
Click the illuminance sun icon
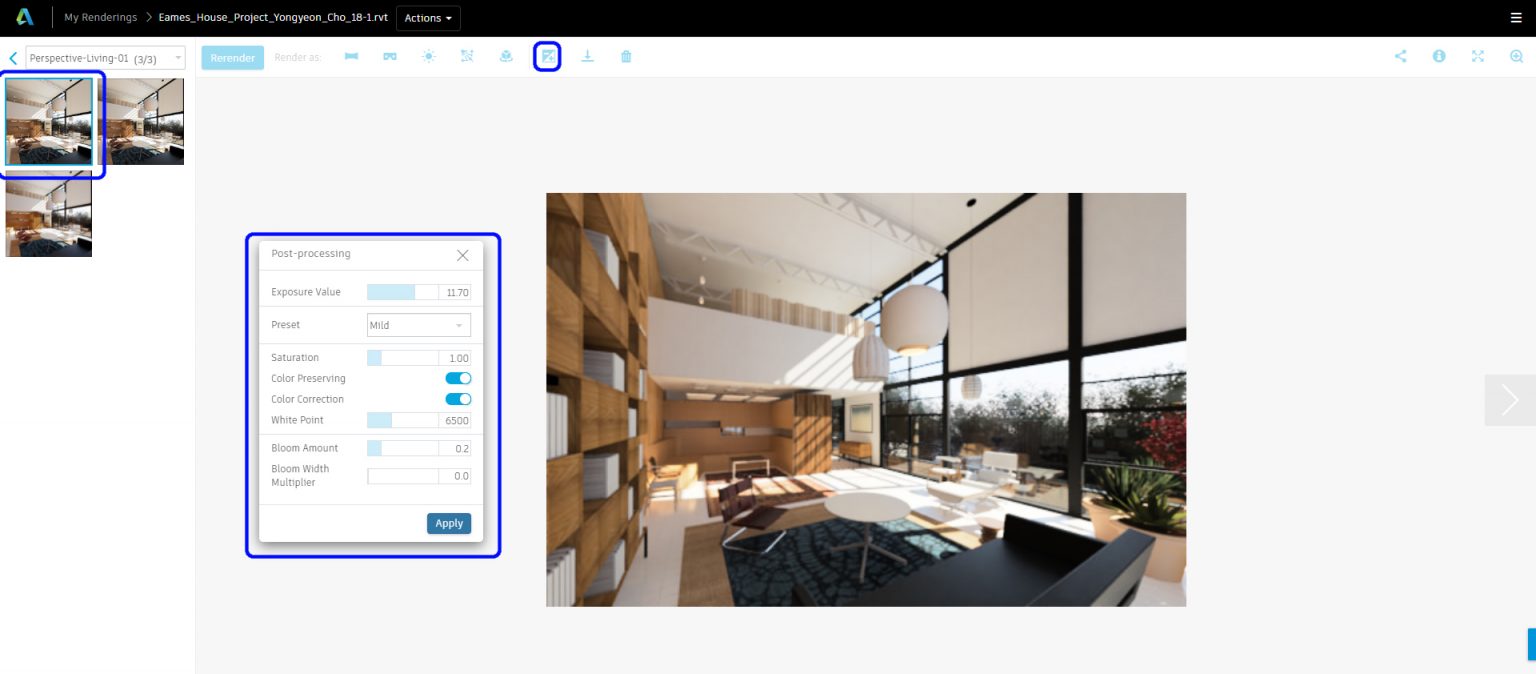point(428,57)
